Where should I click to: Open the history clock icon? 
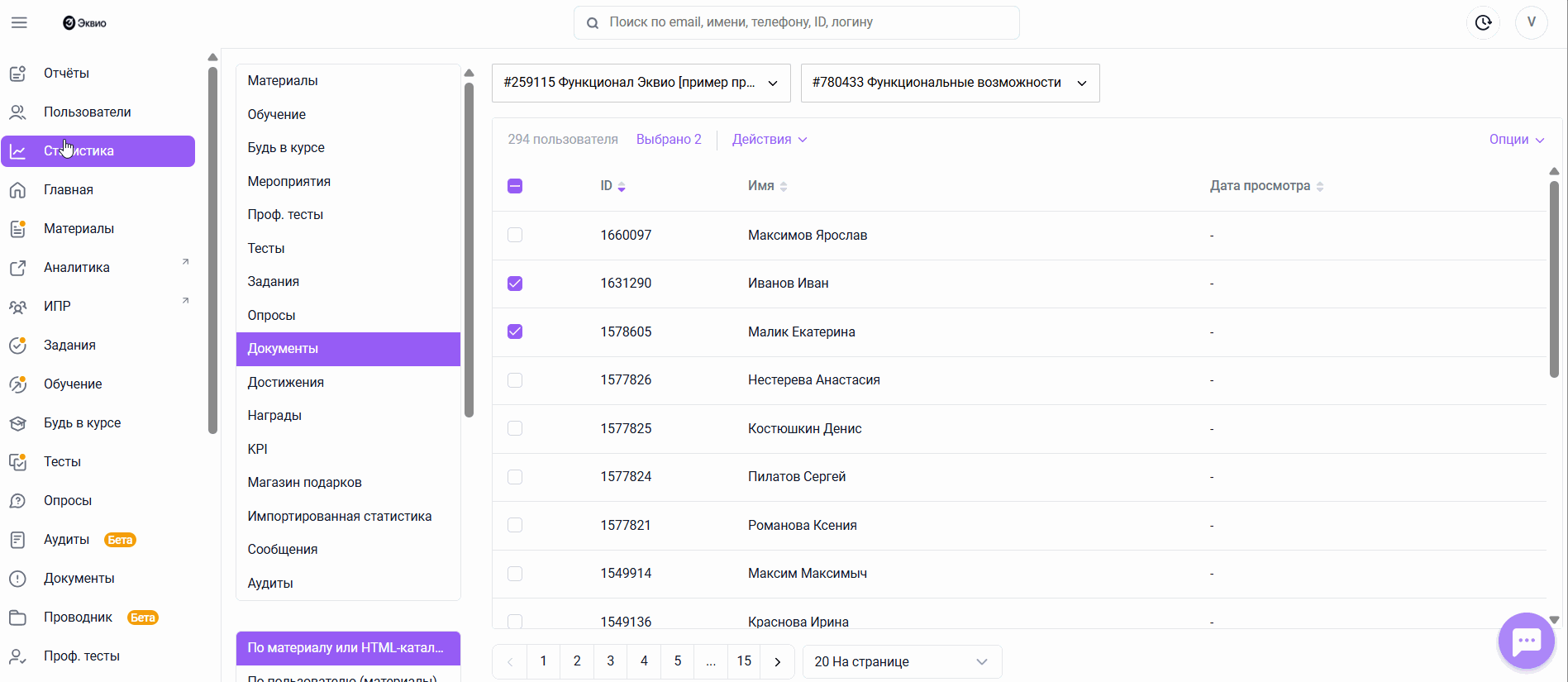pyautogui.click(x=1484, y=22)
